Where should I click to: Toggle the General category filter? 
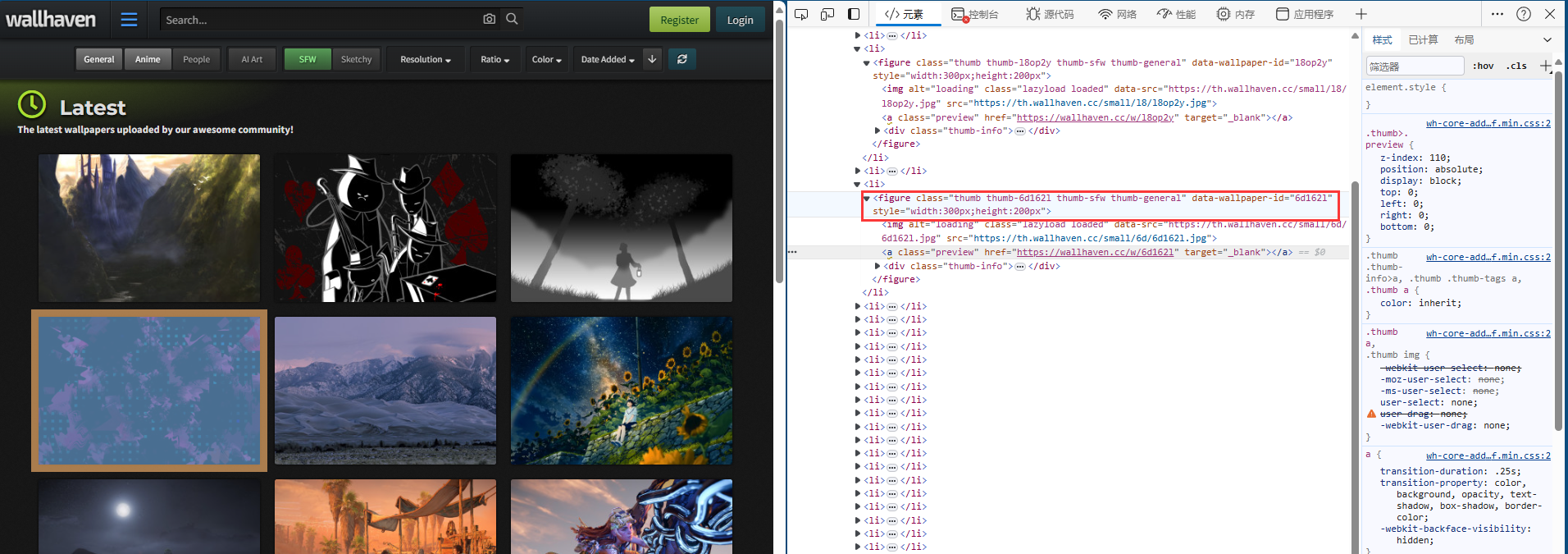(99, 59)
